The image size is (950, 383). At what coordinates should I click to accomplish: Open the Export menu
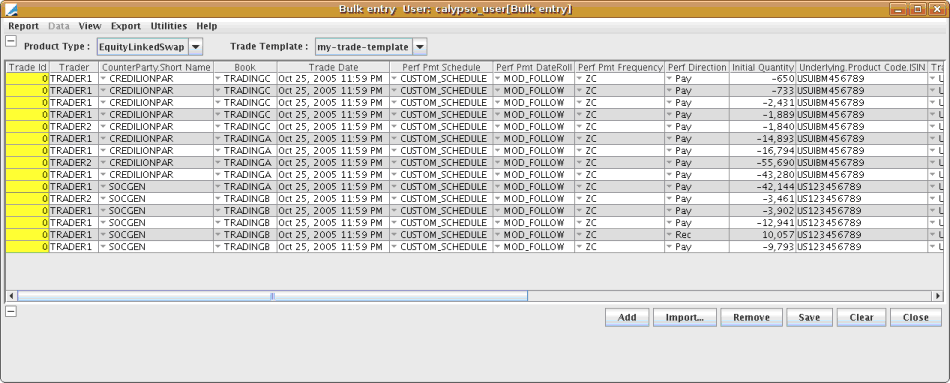point(125,26)
